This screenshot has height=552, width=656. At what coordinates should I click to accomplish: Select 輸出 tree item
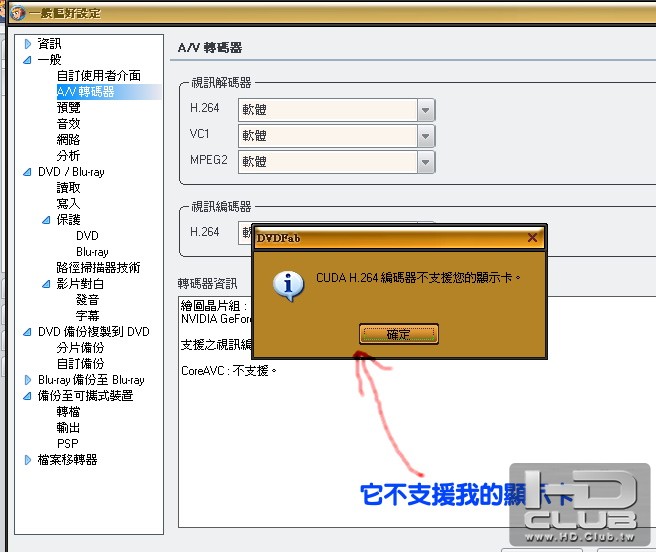coord(68,428)
